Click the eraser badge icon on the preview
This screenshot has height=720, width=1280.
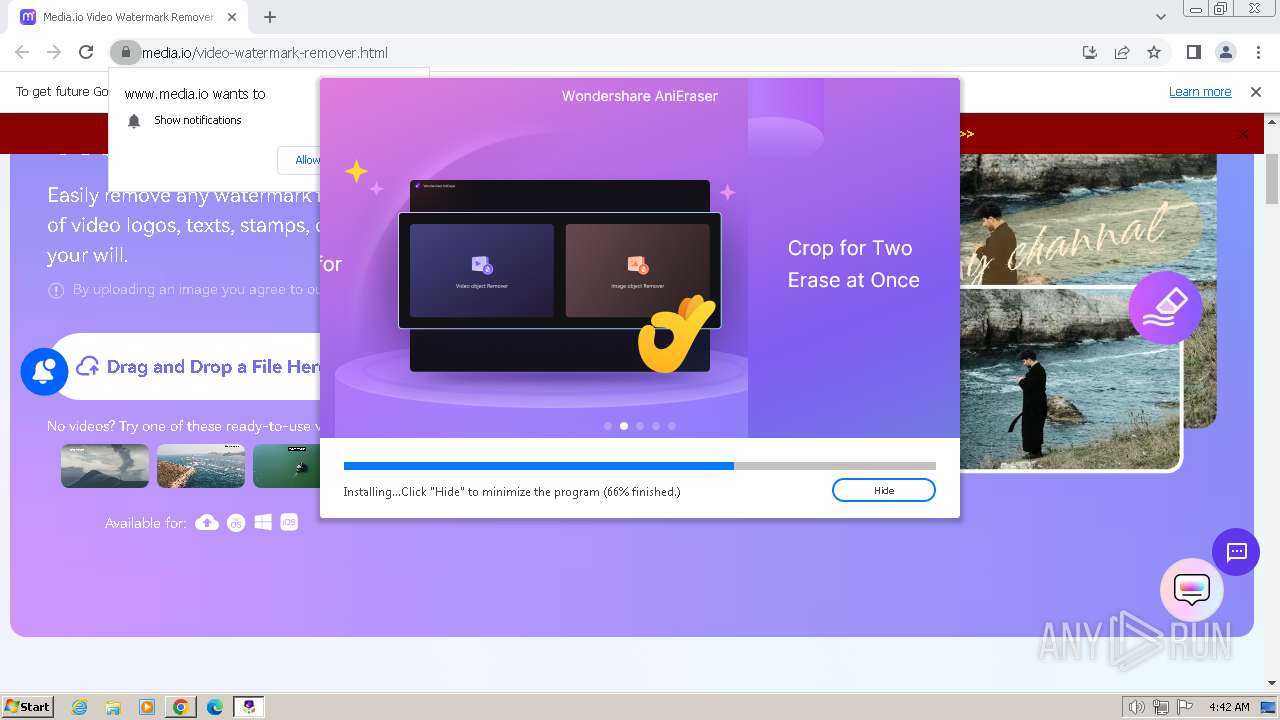click(x=1165, y=308)
